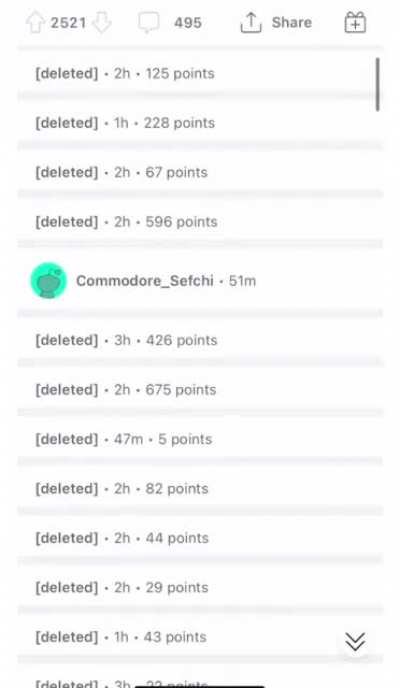Expand the deleted comment with 82 points

(200, 488)
